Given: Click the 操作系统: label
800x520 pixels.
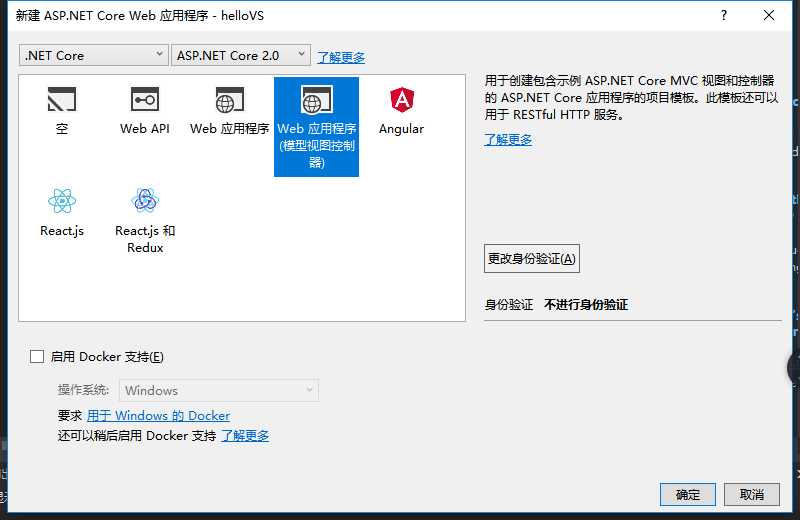Looking at the screenshot, I should click(x=83, y=390).
